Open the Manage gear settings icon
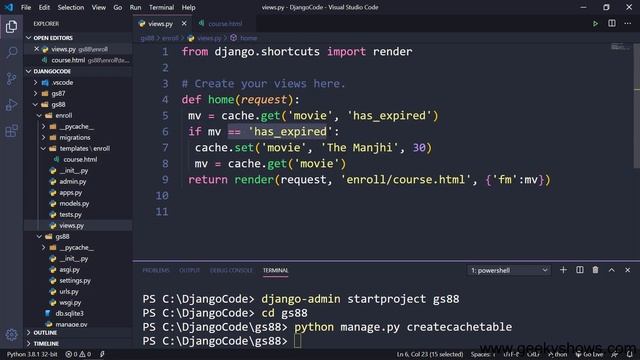Viewport: 640px width, 360px height. 11,335
